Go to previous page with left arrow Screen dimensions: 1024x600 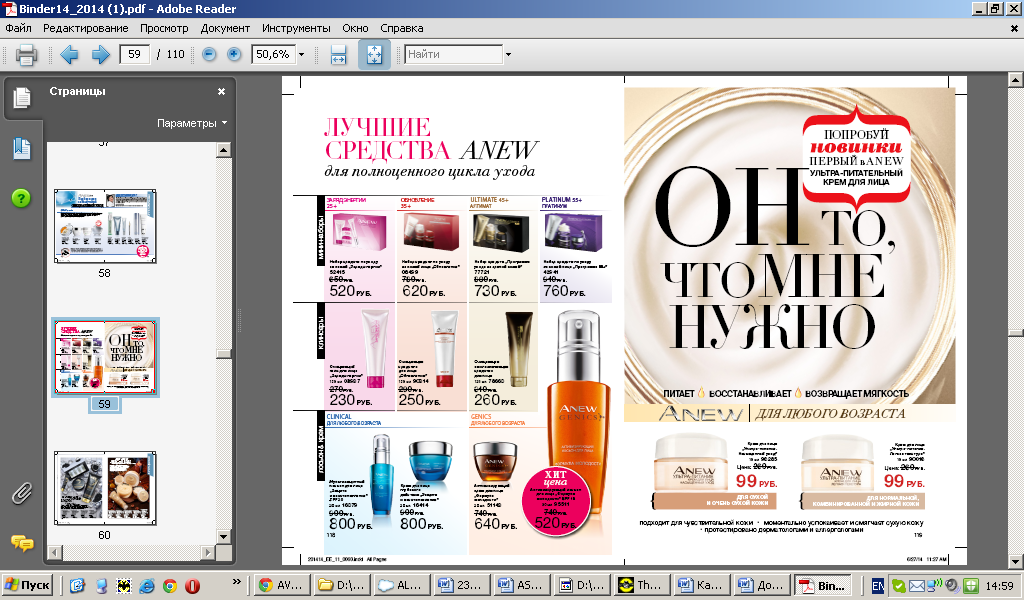69,54
